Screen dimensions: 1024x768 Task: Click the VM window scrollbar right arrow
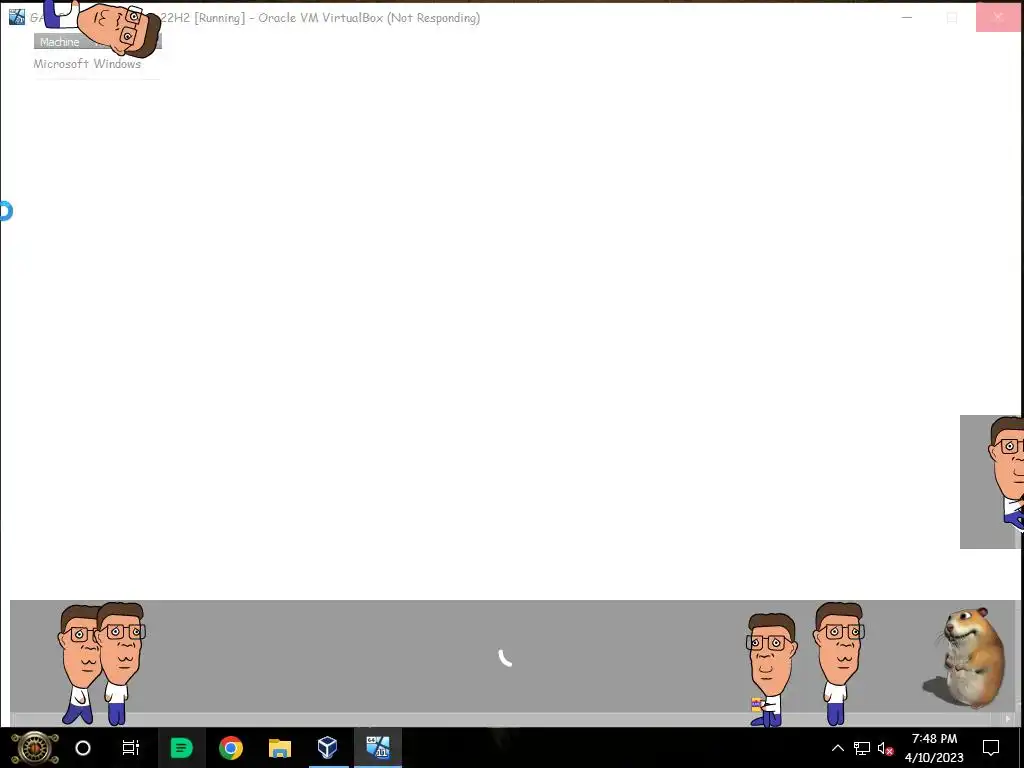[x=1008, y=719]
